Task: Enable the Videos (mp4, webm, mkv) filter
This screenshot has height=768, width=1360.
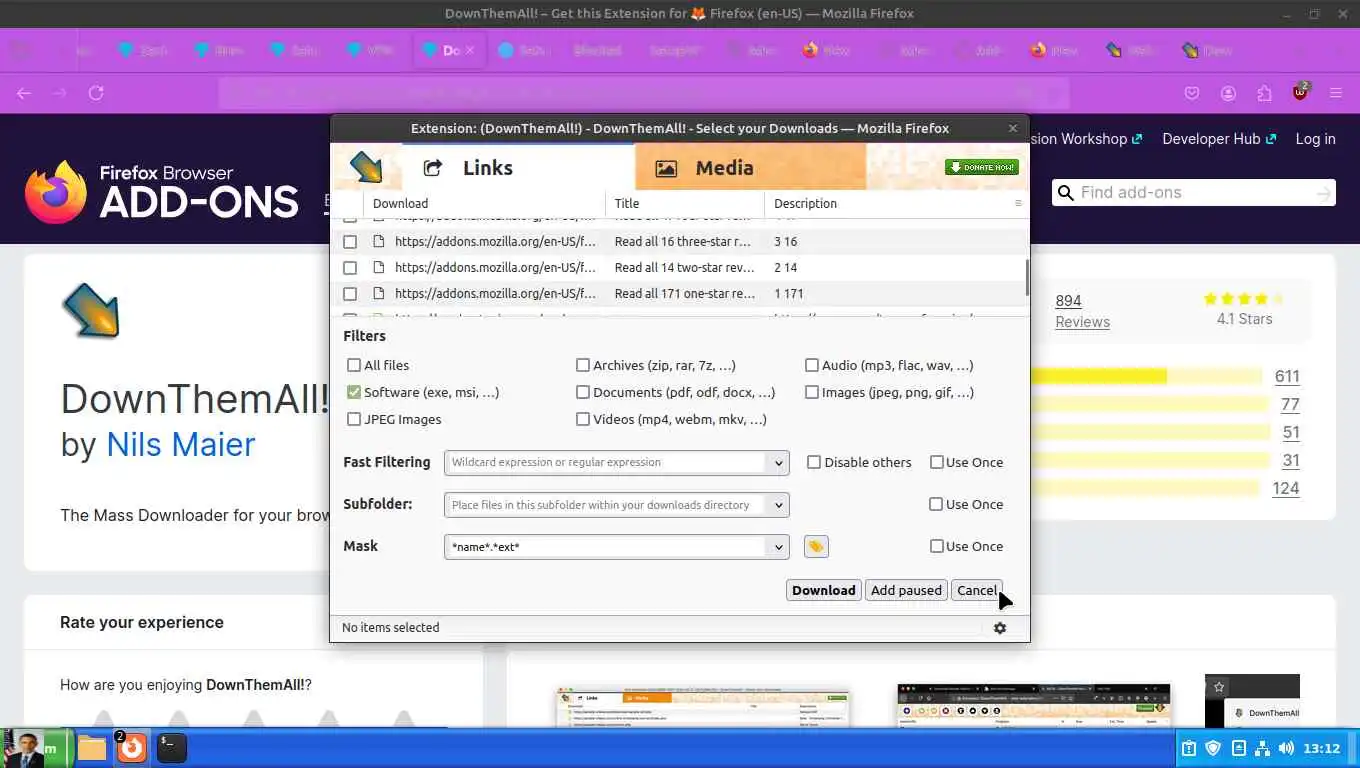Action: (x=583, y=419)
